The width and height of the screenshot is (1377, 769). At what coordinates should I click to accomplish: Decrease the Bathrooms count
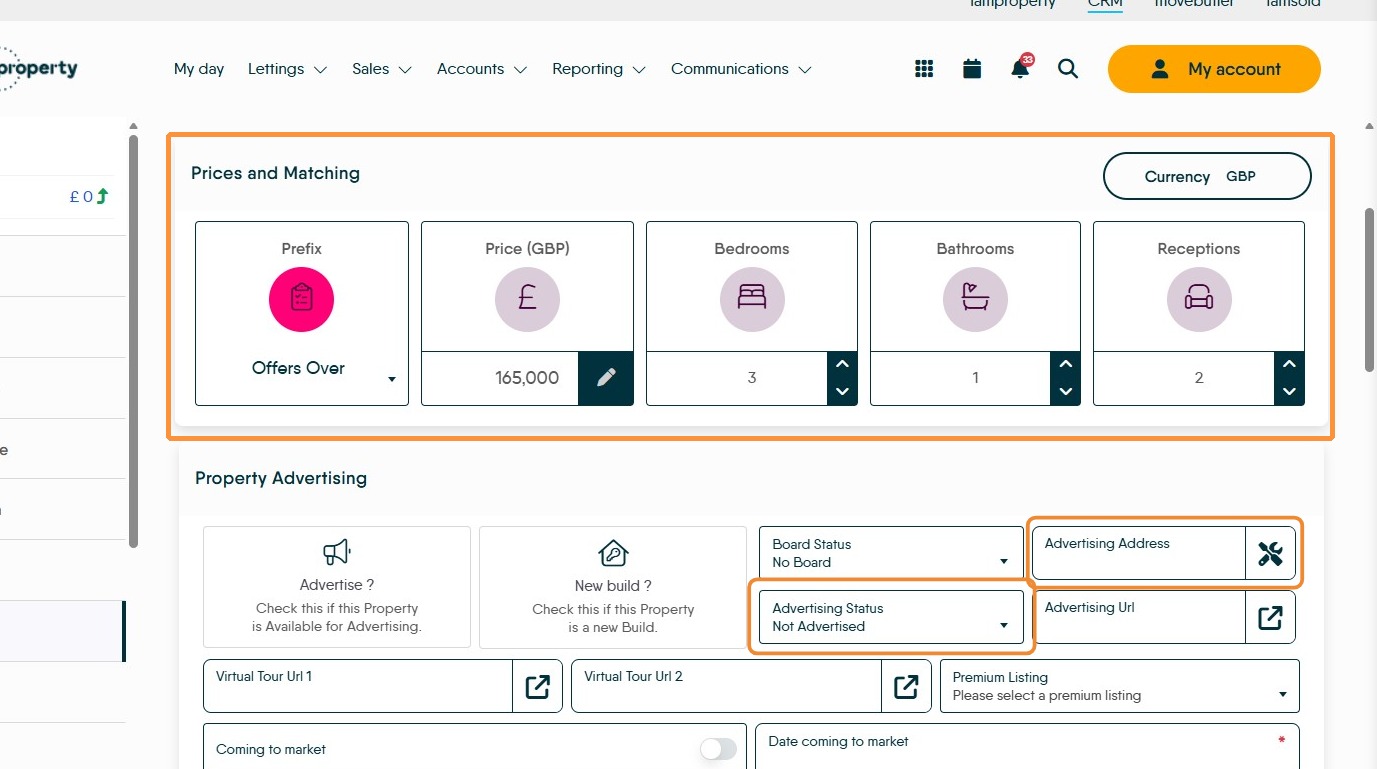tap(1066, 392)
